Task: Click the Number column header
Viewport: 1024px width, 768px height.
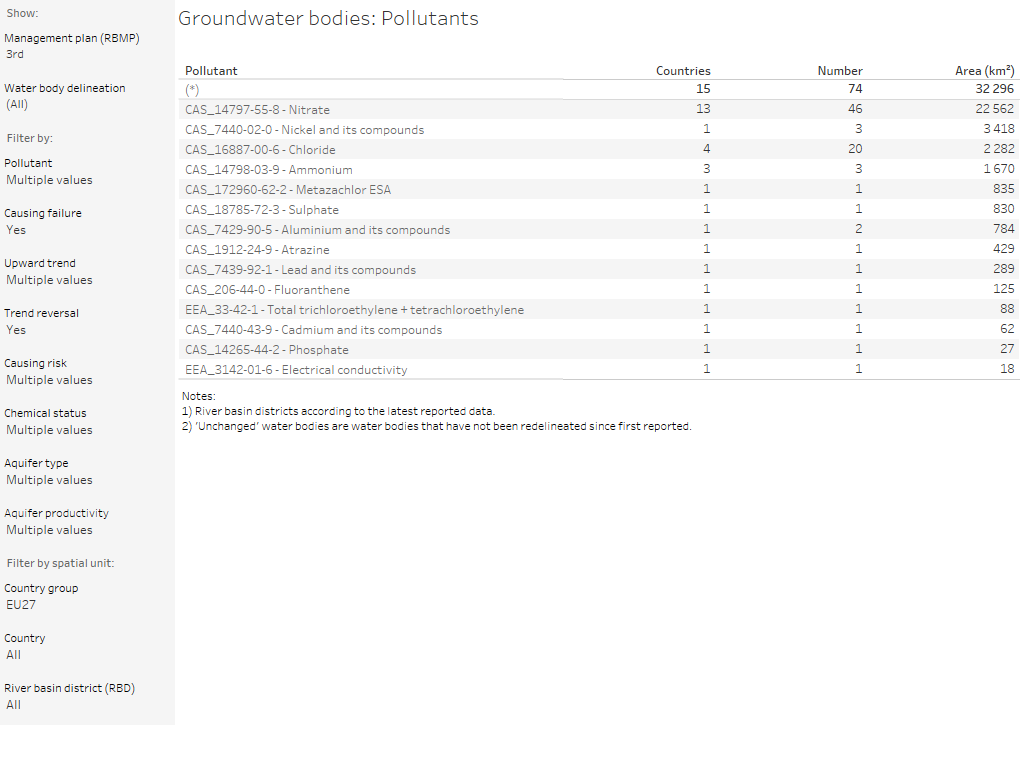Action: 840,71
